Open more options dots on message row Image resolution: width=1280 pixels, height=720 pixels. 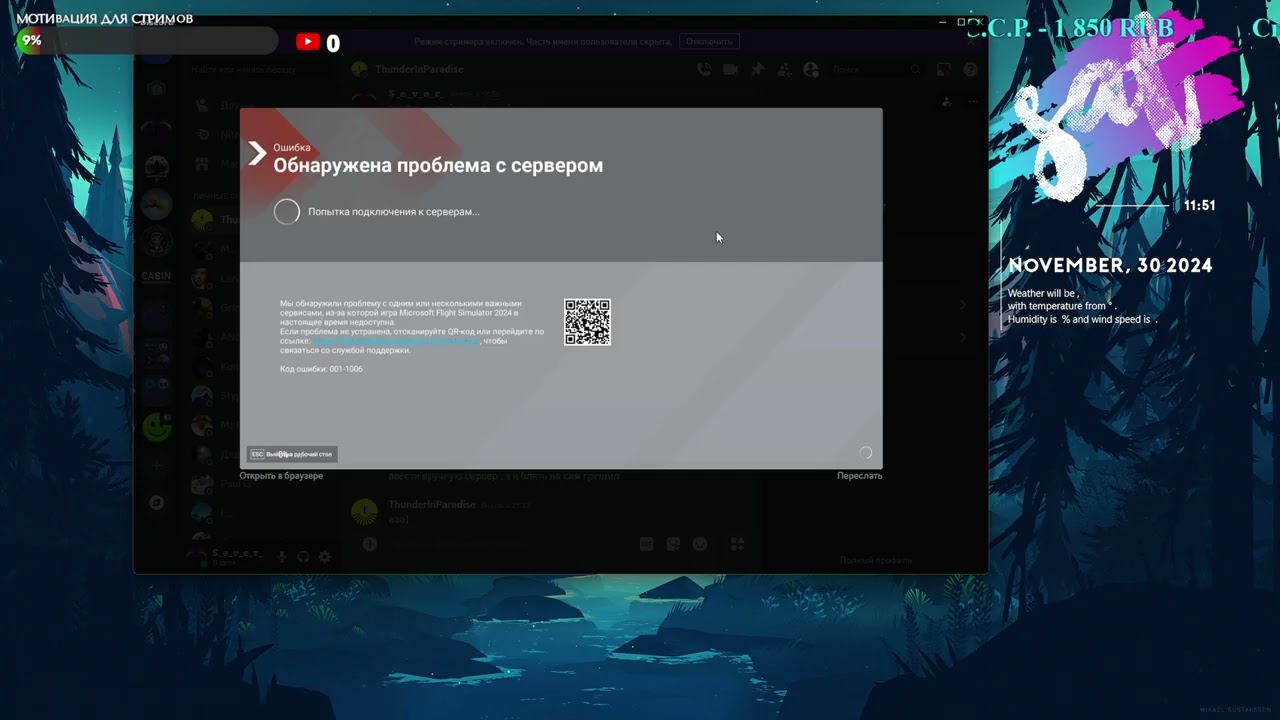tap(972, 102)
